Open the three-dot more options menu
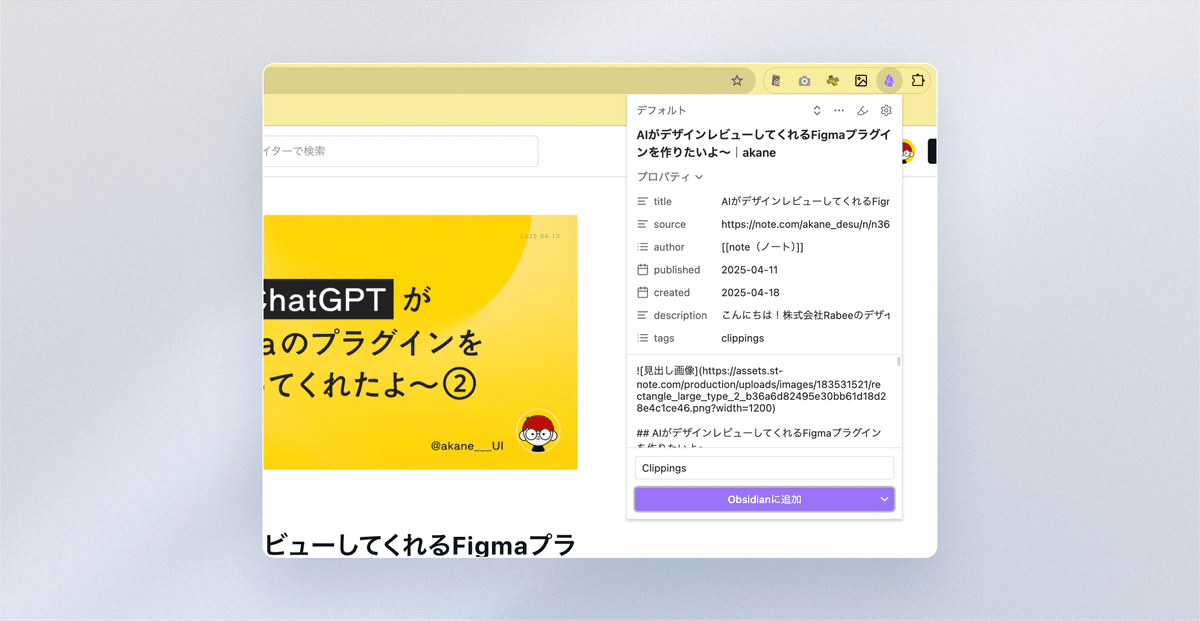1200x621 pixels. point(839,110)
